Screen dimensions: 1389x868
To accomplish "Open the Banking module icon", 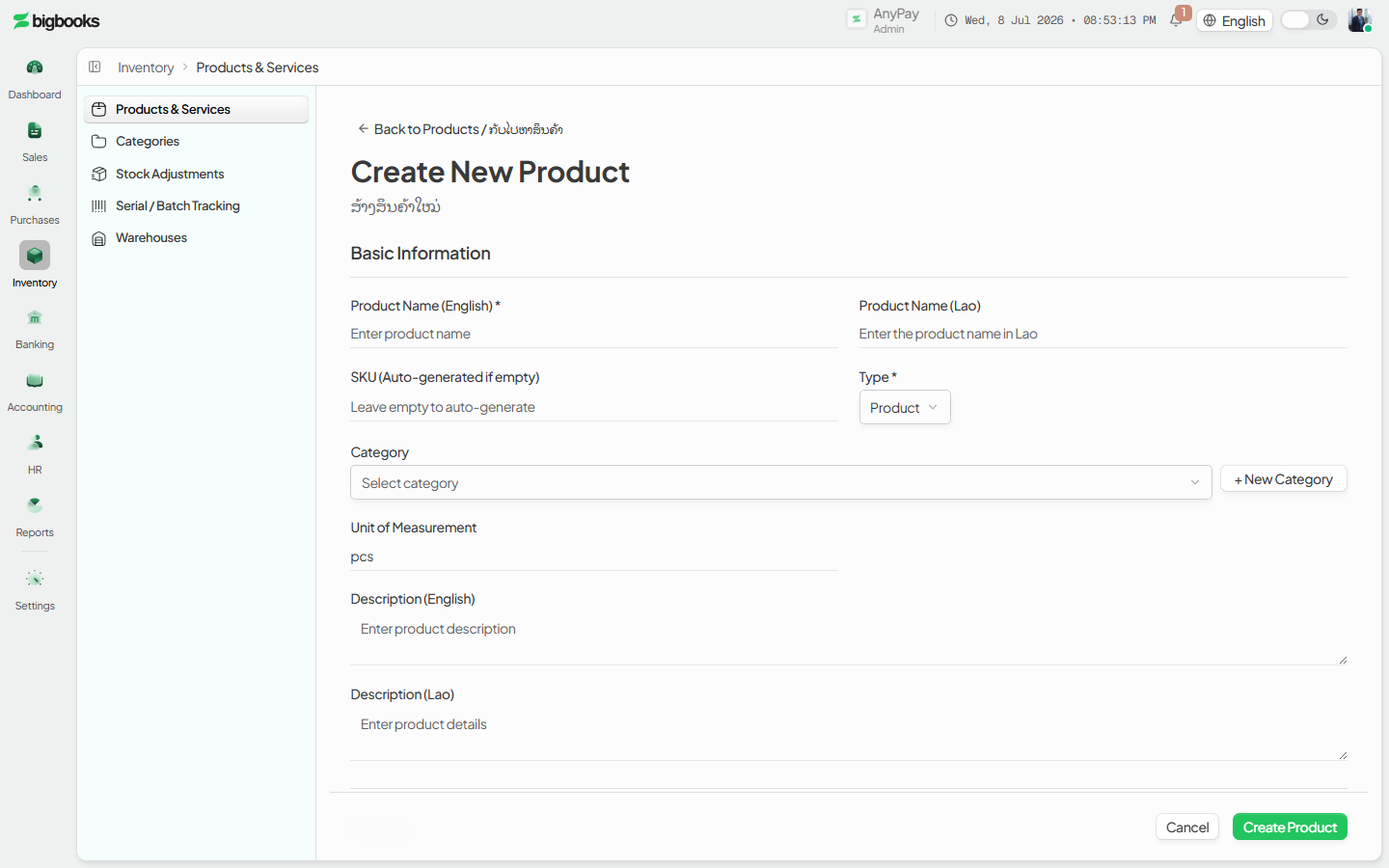I will pyautogui.click(x=35, y=317).
